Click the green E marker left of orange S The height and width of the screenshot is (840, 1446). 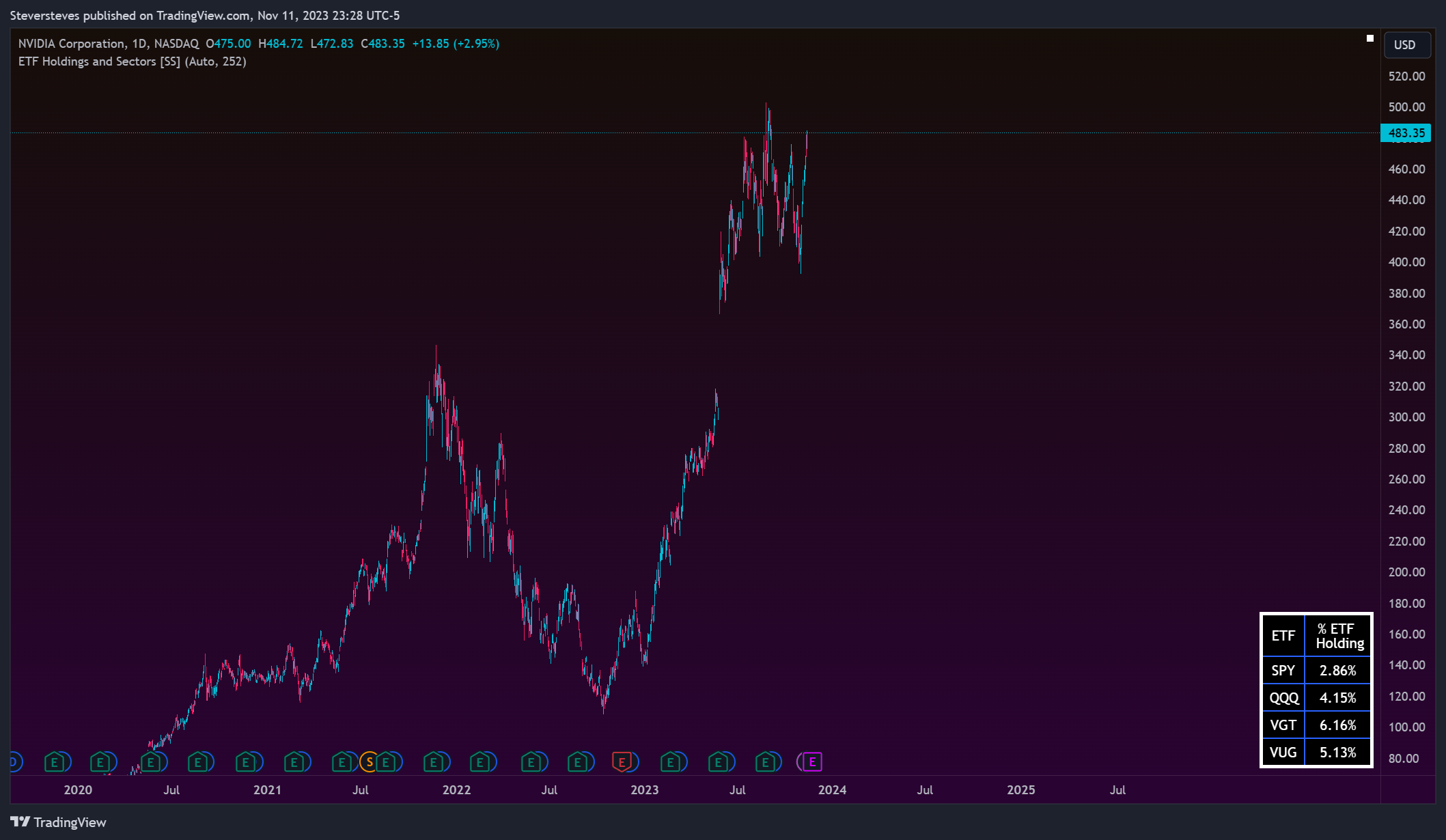[x=342, y=761]
